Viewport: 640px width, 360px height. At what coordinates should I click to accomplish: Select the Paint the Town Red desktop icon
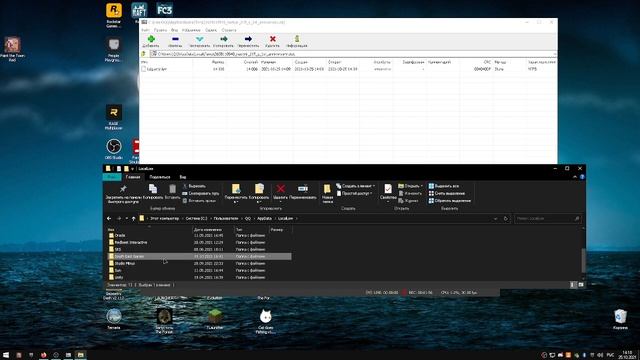(12, 49)
